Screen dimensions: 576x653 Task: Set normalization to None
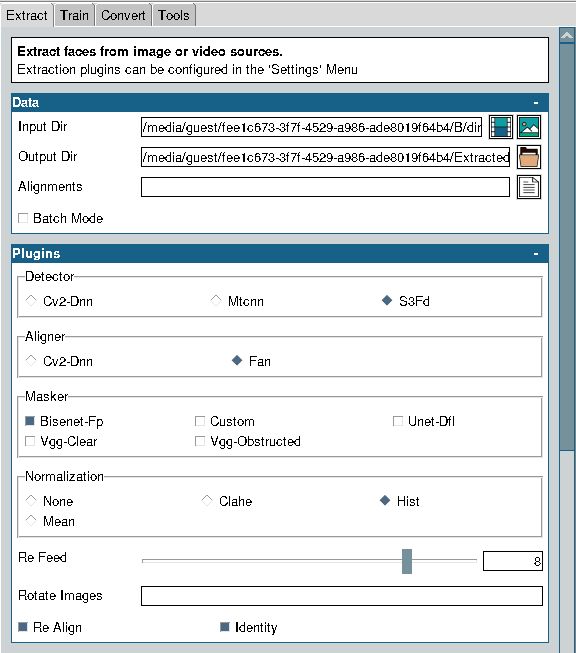point(31,501)
